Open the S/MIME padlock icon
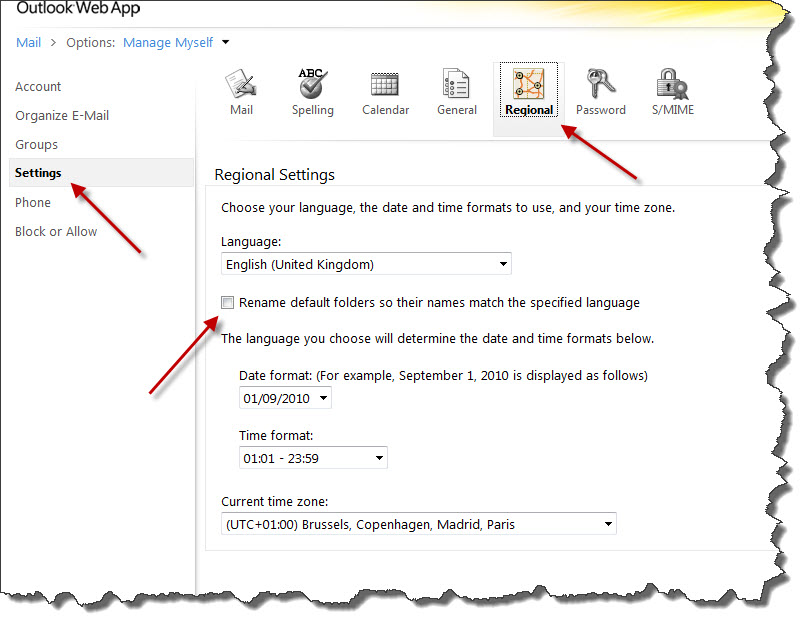 [x=672, y=84]
